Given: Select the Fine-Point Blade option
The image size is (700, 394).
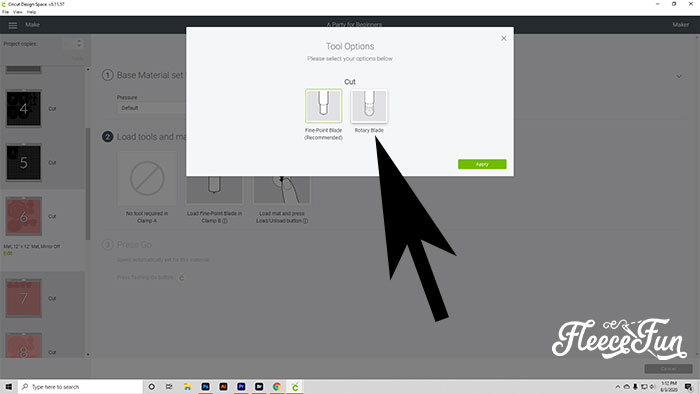Looking at the screenshot, I should (324, 106).
